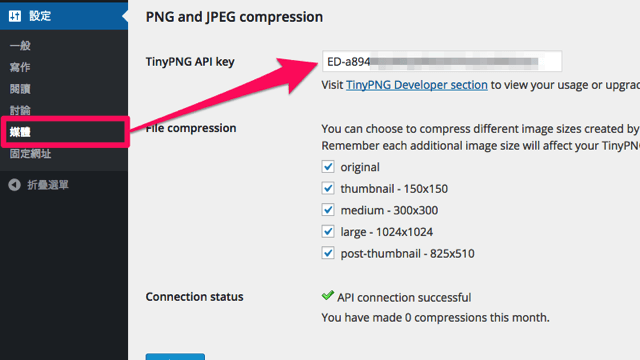Screen dimensions: 640x360
Task: Open the 固定網址 settings page
Action: [x=31, y=154]
